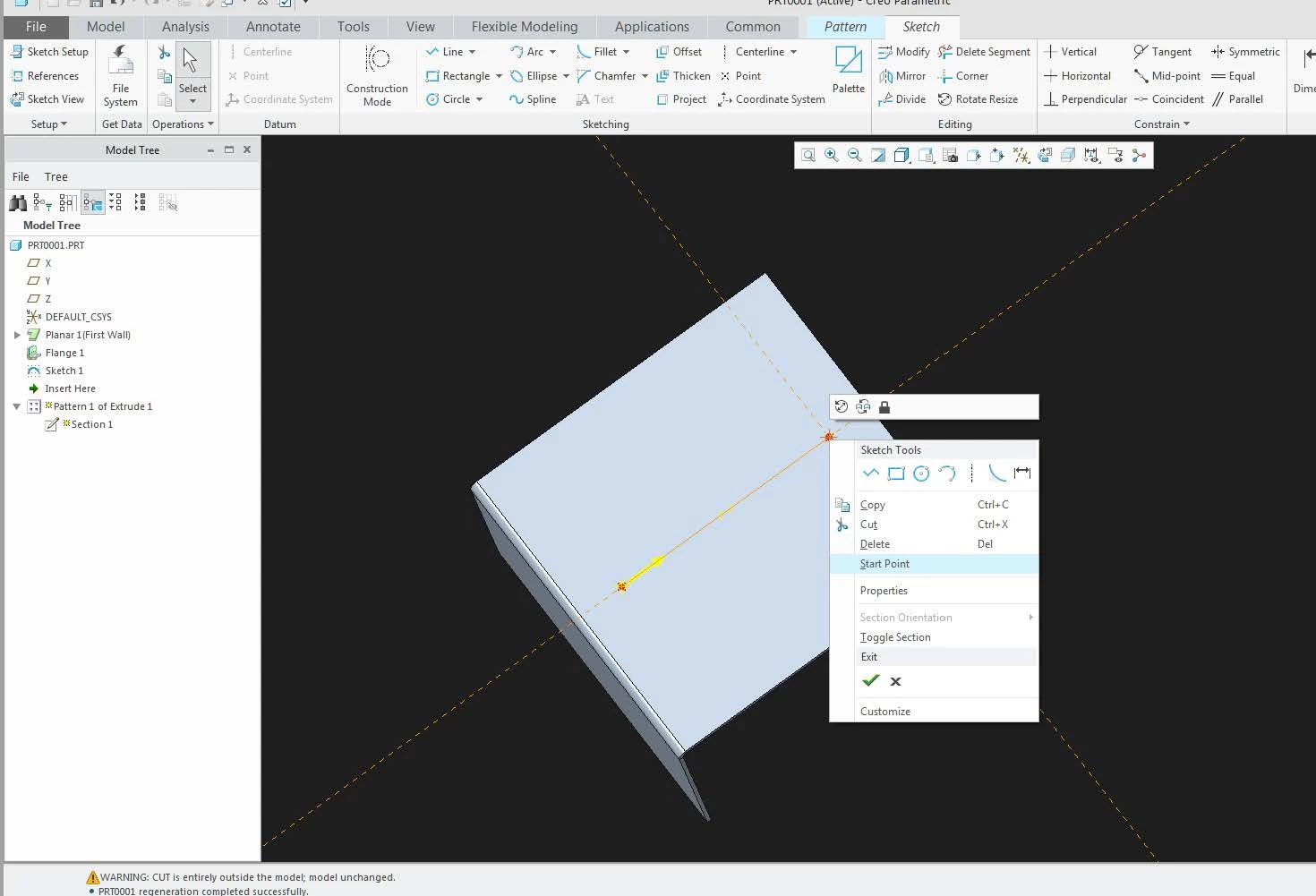Open the Fillet dropdown arrow
The width and height of the screenshot is (1316, 896).
point(626,52)
